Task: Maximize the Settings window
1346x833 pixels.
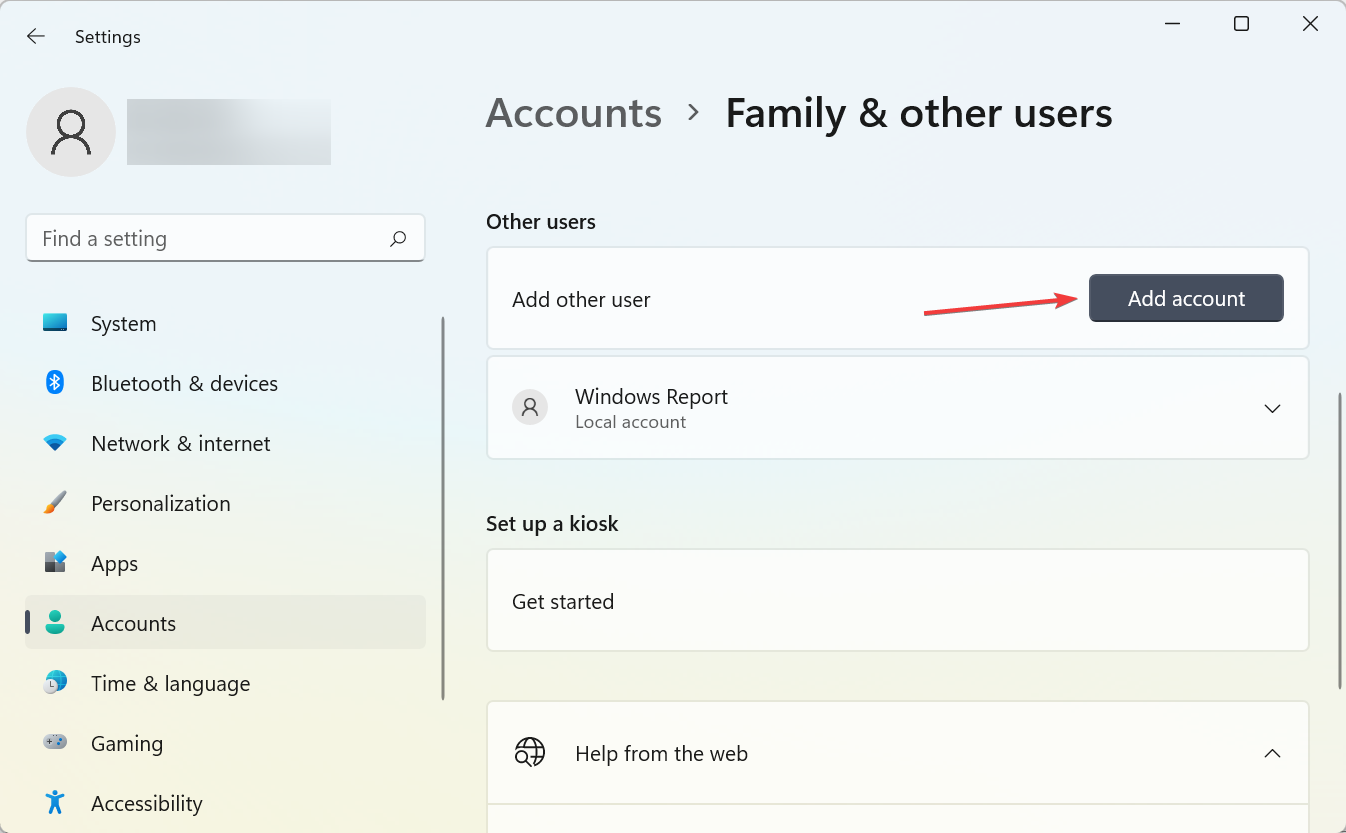Action: pyautogui.click(x=1241, y=24)
